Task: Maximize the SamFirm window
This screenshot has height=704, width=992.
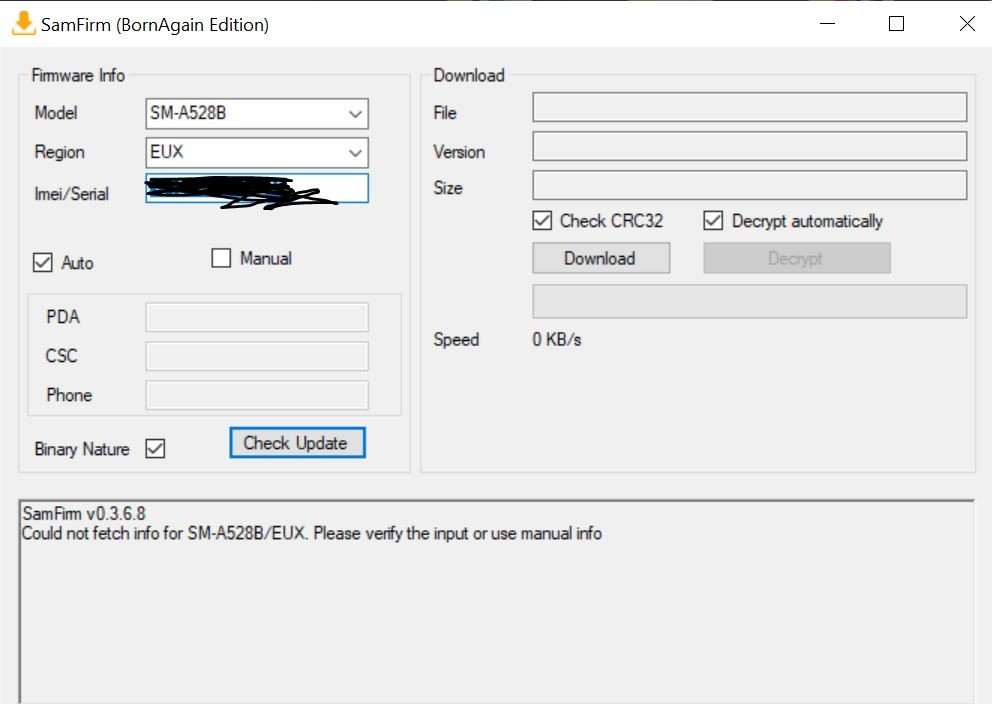Action: (x=896, y=24)
